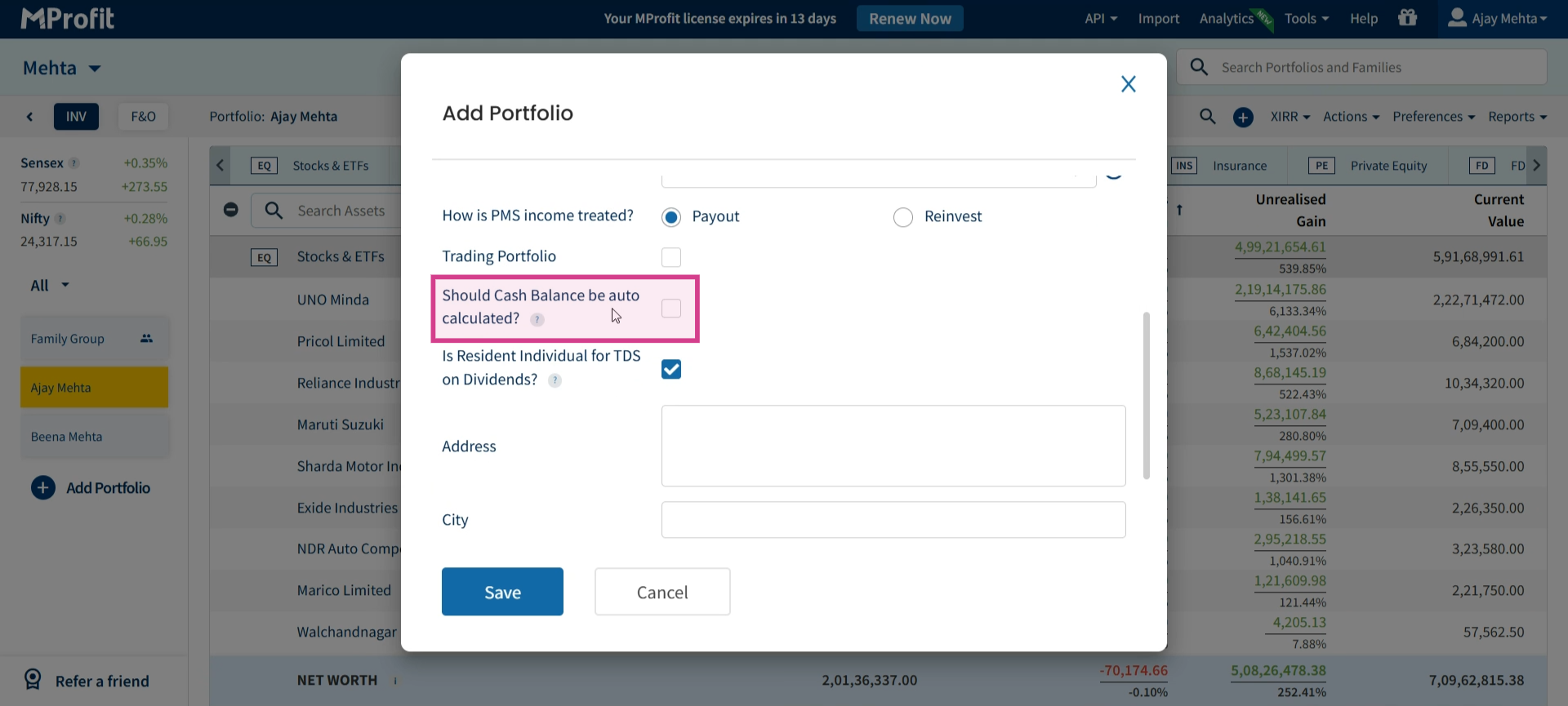Select the Family Group portfolio
Image resolution: width=1568 pixels, height=706 pixels.
(x=95, y=339)
